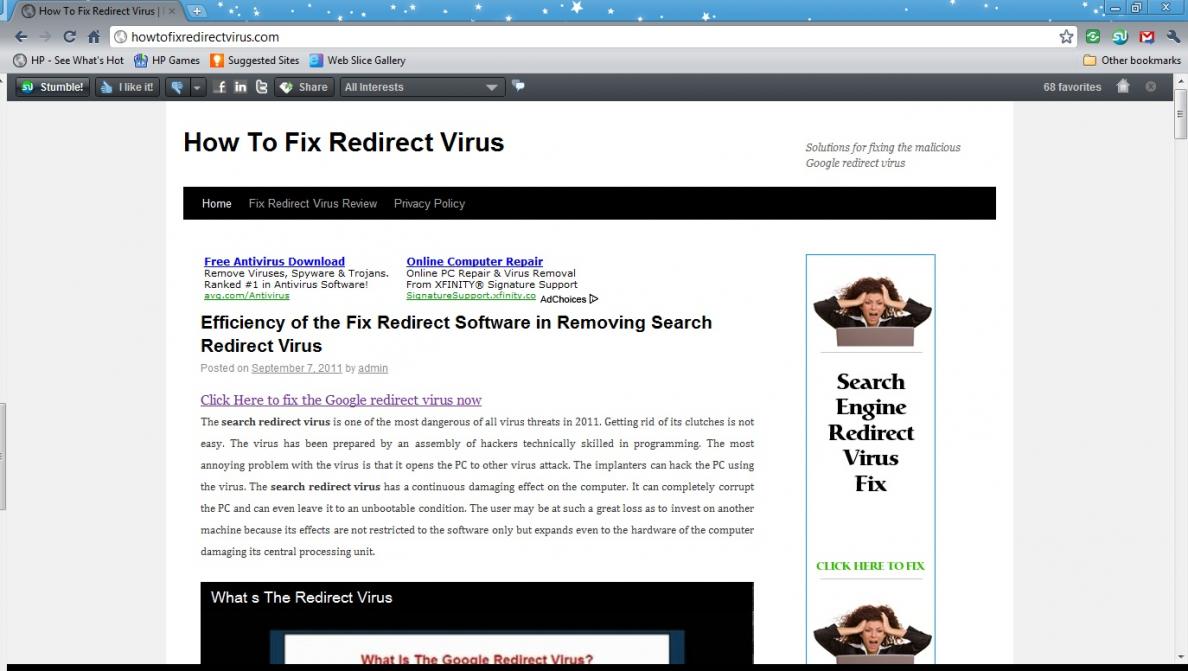Click the bottom stressed woman banner image
Image resolution: width=1188 pixels, height=671 pixels.
tap(871, 633)
